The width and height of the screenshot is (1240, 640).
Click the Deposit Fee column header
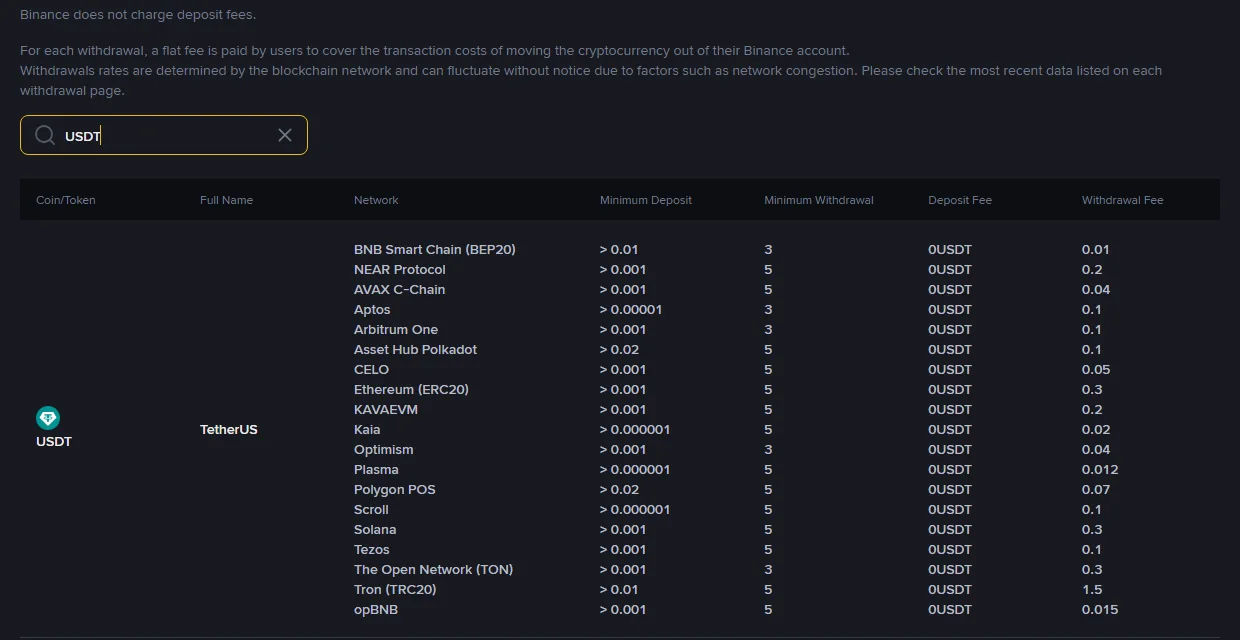tap(960, 200)
